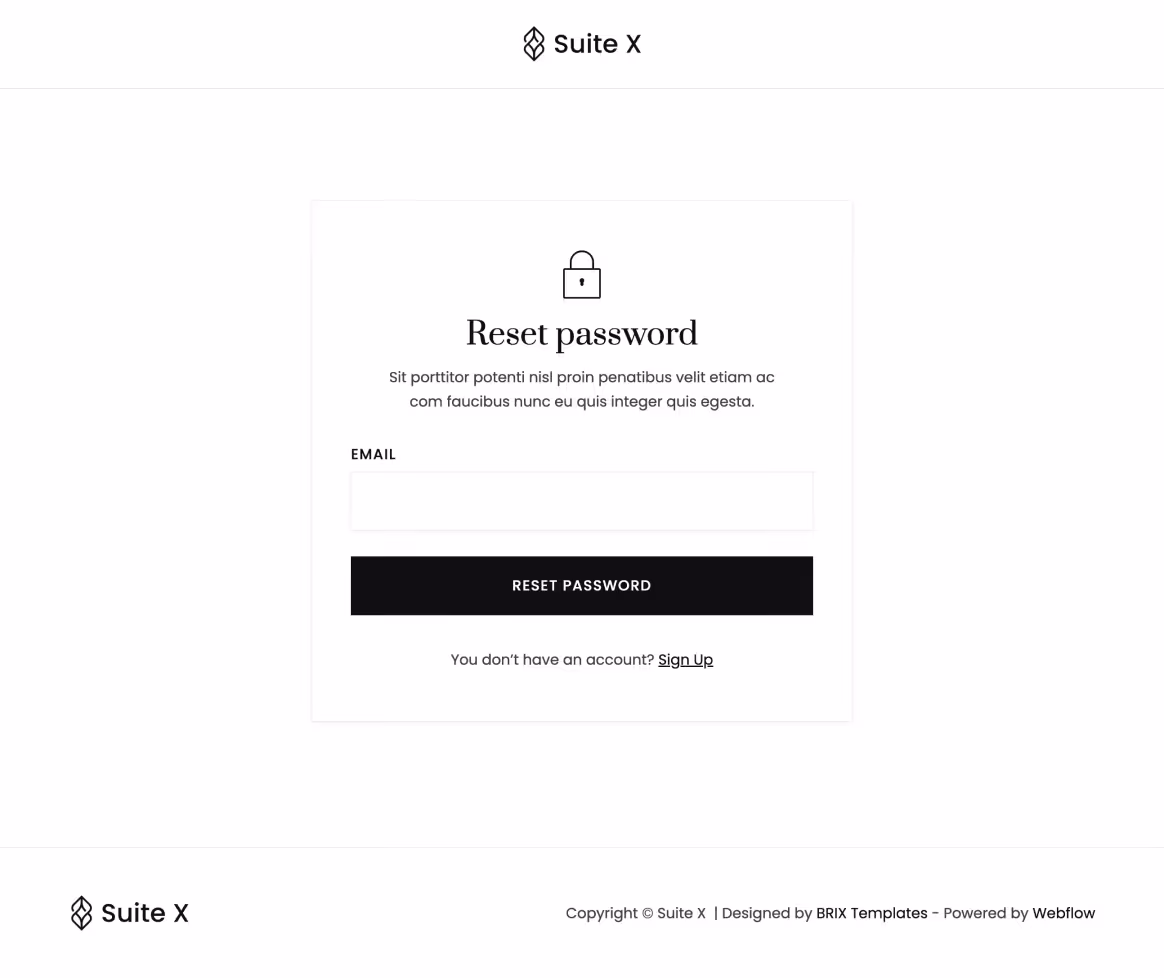Click the diamond-shaped brand mark in header
The height and width of the screenshot is (978, 1164).
click(534, 43)
